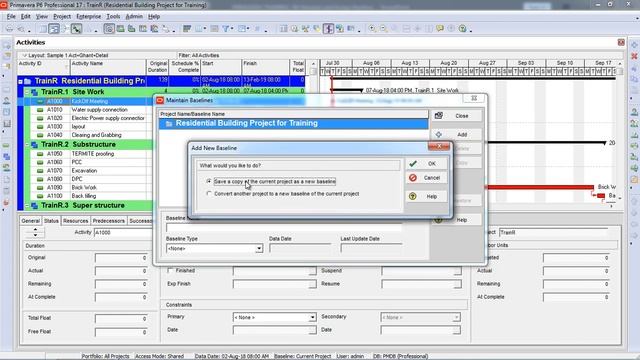Switch to Activity Network toolbar icon

65,29
